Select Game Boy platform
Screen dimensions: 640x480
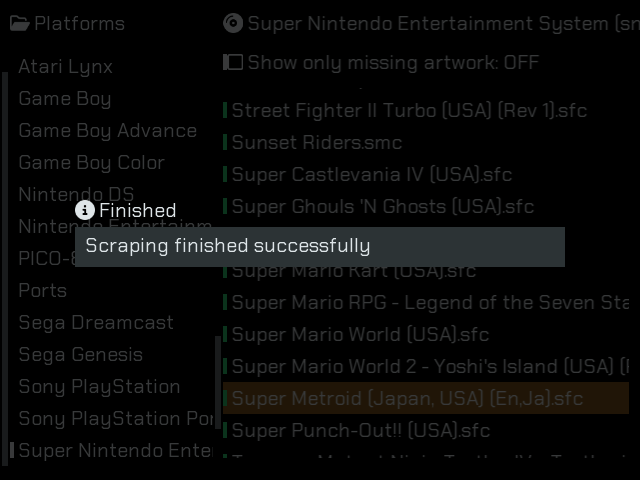[64, 98]
